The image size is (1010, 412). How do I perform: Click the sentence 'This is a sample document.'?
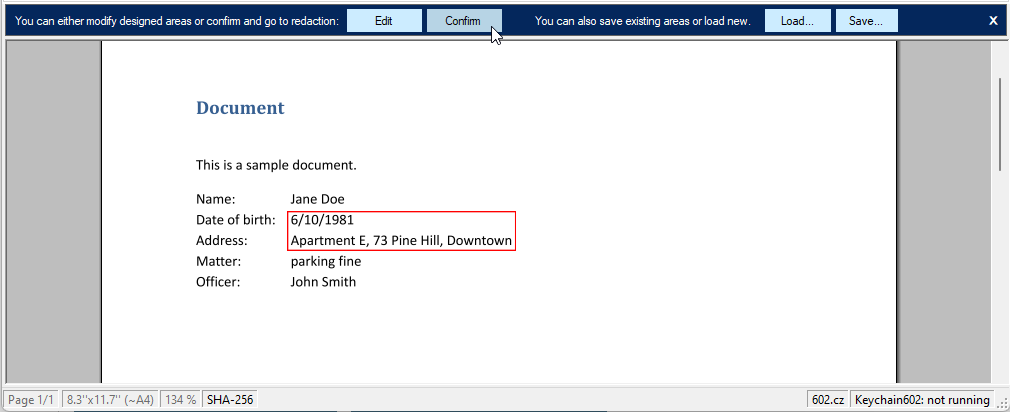tap(276, 165)
